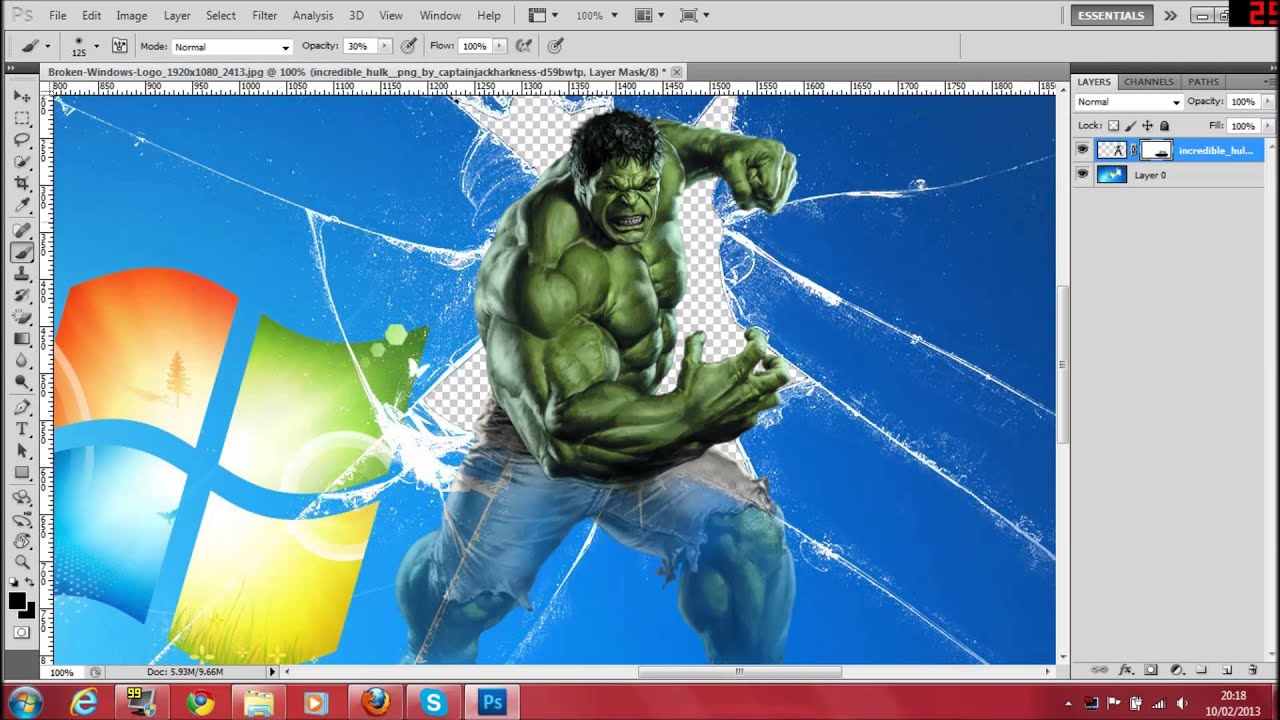Viewport: 1280px width, 720px height.
Task: Toggle Lock image pixels brush icon
Action: coord(1131,126)
